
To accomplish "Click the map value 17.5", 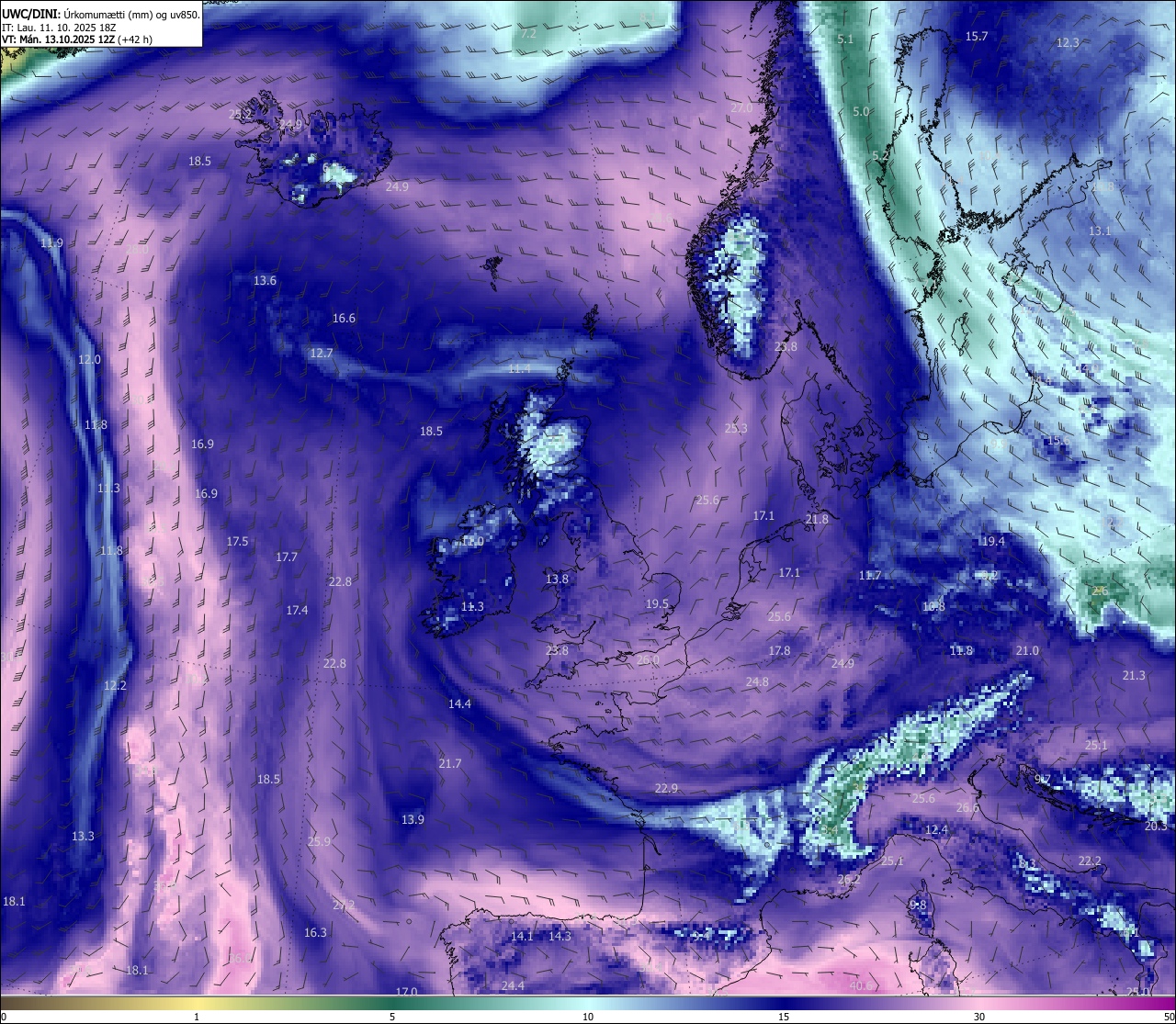I will tap(237, 542).
